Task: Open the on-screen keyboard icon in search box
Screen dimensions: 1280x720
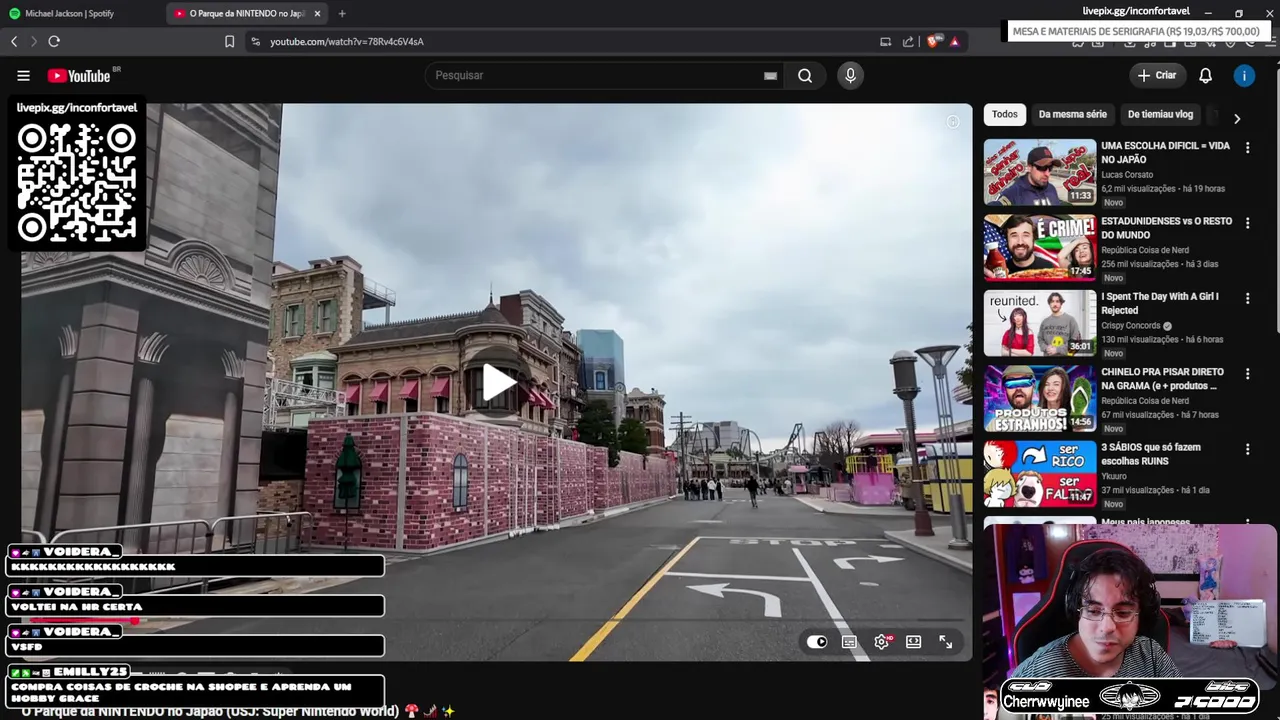Action: [770, 75]
